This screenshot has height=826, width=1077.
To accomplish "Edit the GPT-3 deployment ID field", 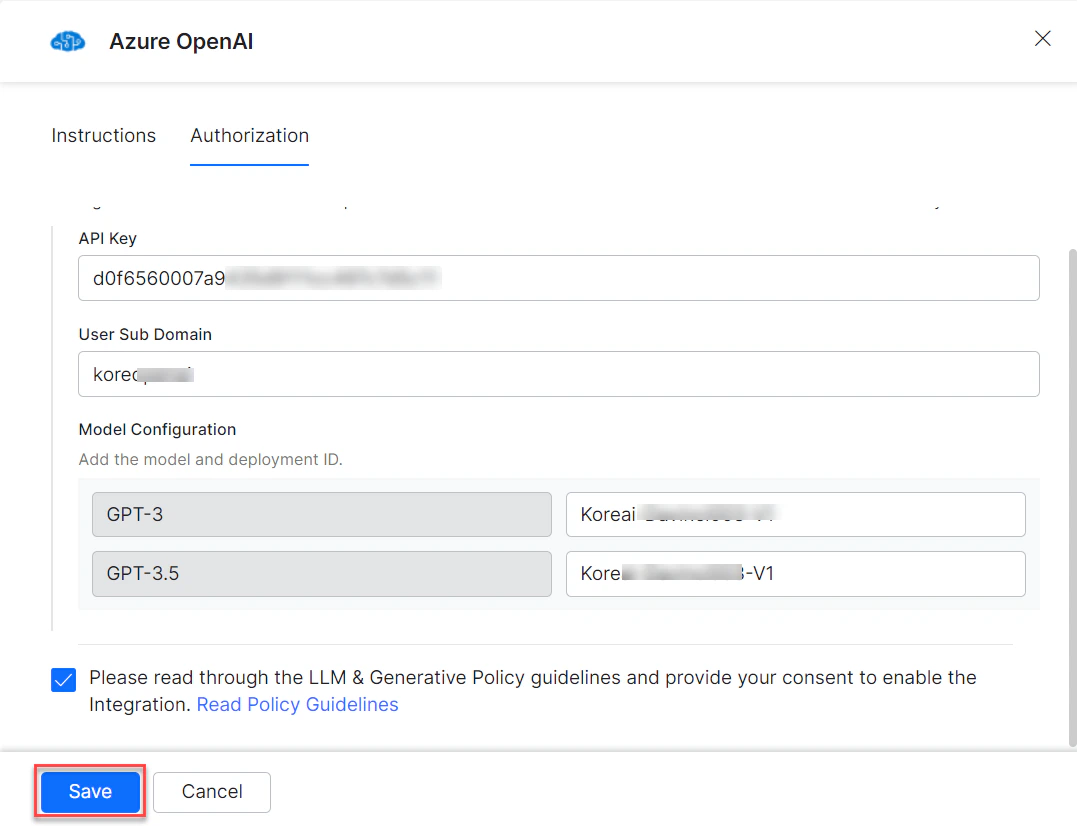I will (x=795, y=514).
